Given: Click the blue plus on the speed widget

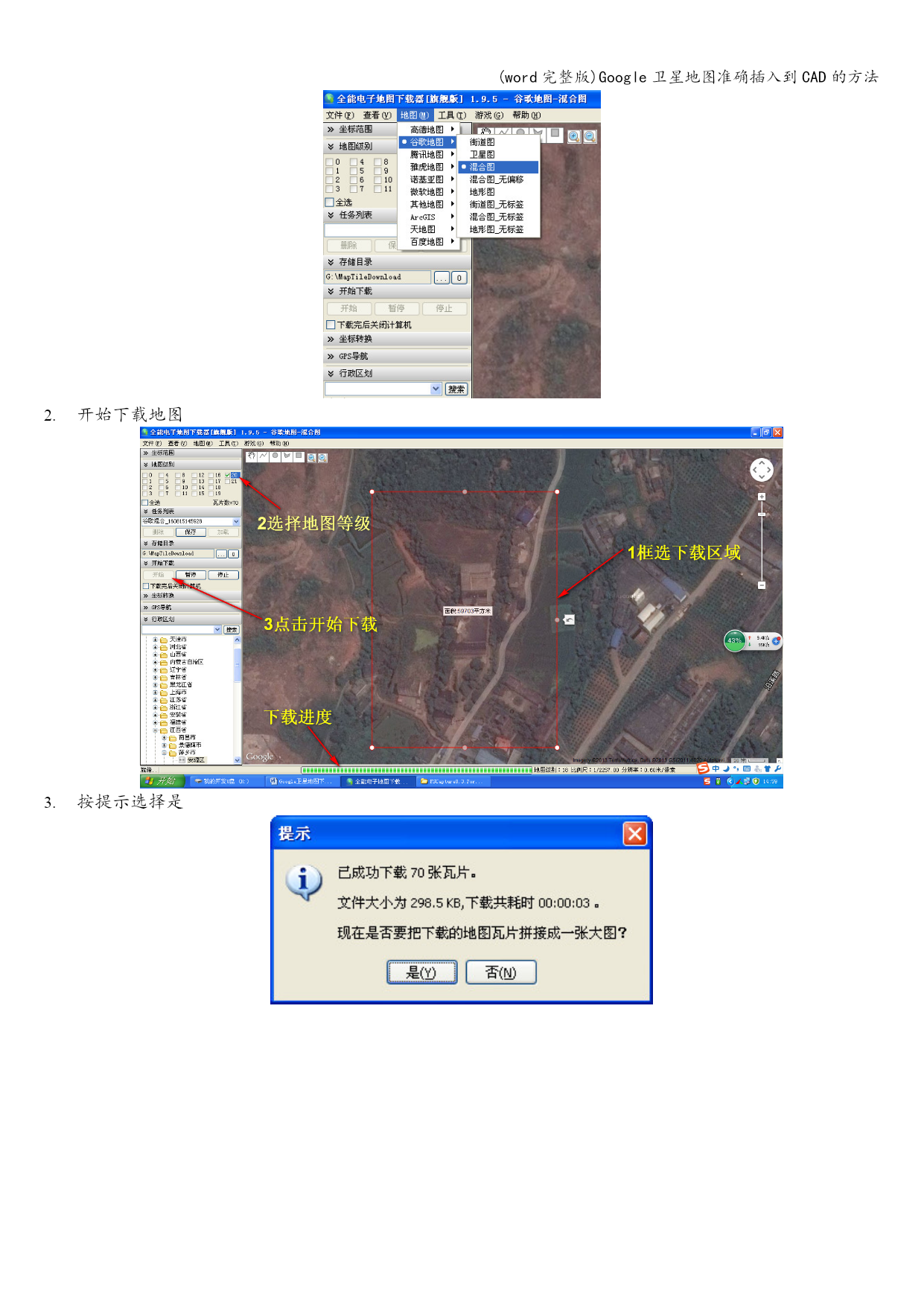Looking at the screenshot, I should tap(776, 641).
